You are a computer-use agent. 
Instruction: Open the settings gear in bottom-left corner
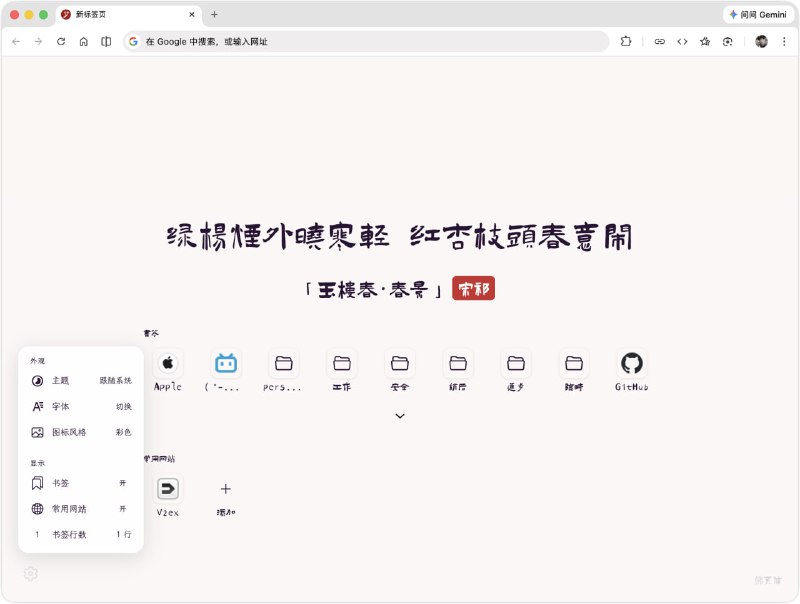[30, 573]
